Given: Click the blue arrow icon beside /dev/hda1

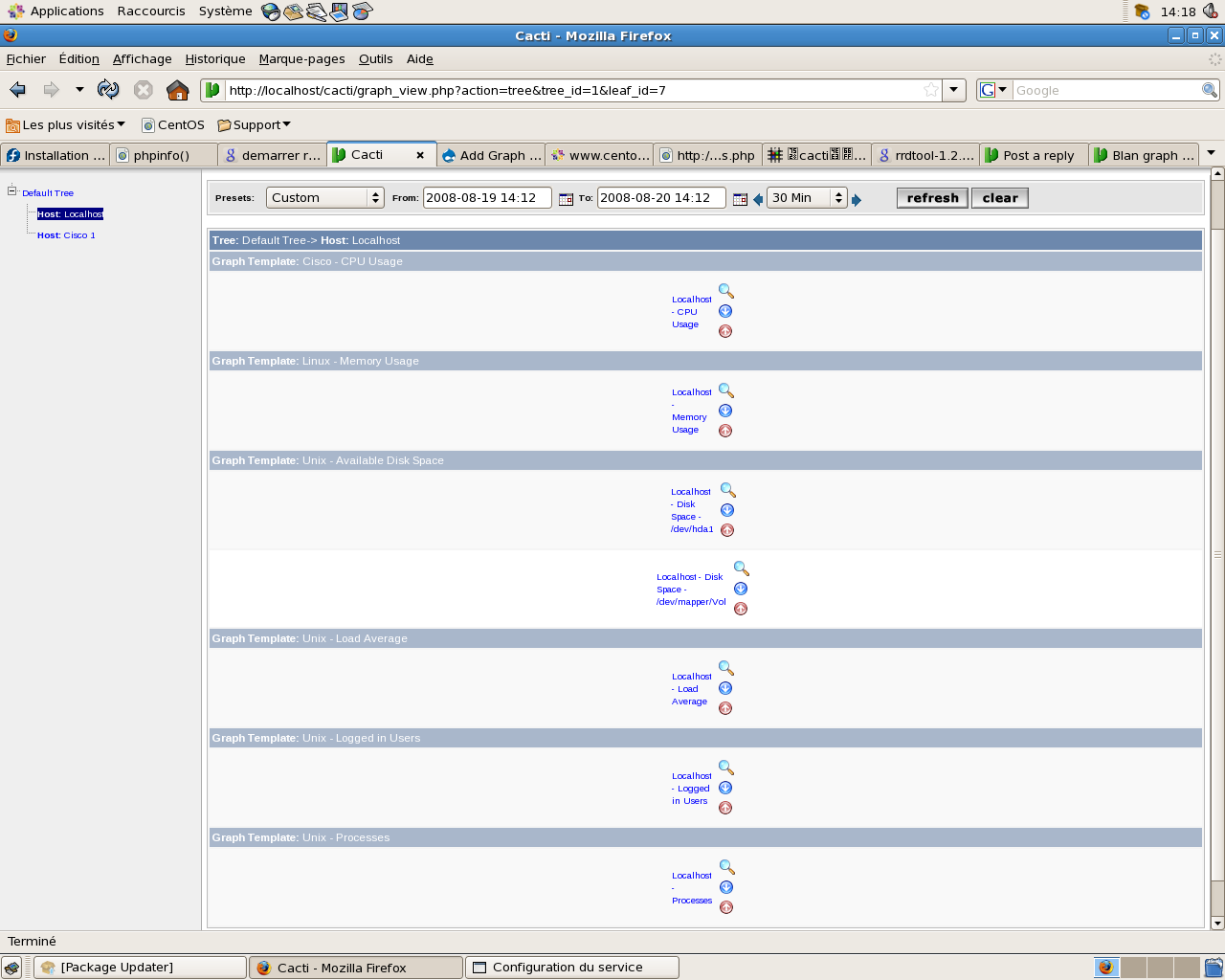Looking at the screenshot, I should 727,510.
